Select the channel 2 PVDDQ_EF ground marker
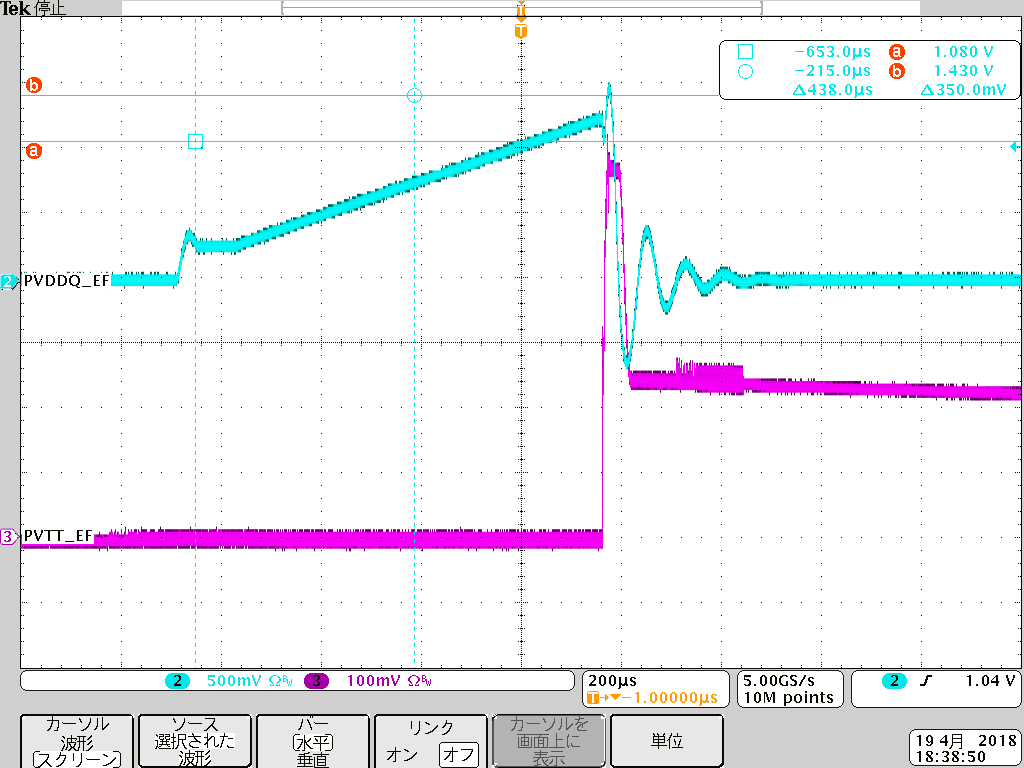This screenshot has height=768, width=1024. pyautogui.click(x=9, y=281)
